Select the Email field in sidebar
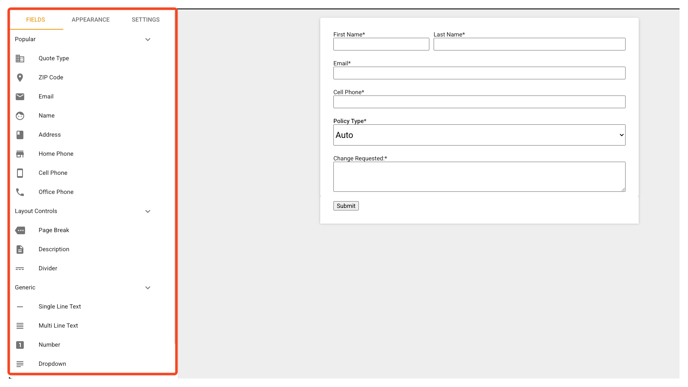This screenshot has width=688, height=387. (x=46, y=97)
